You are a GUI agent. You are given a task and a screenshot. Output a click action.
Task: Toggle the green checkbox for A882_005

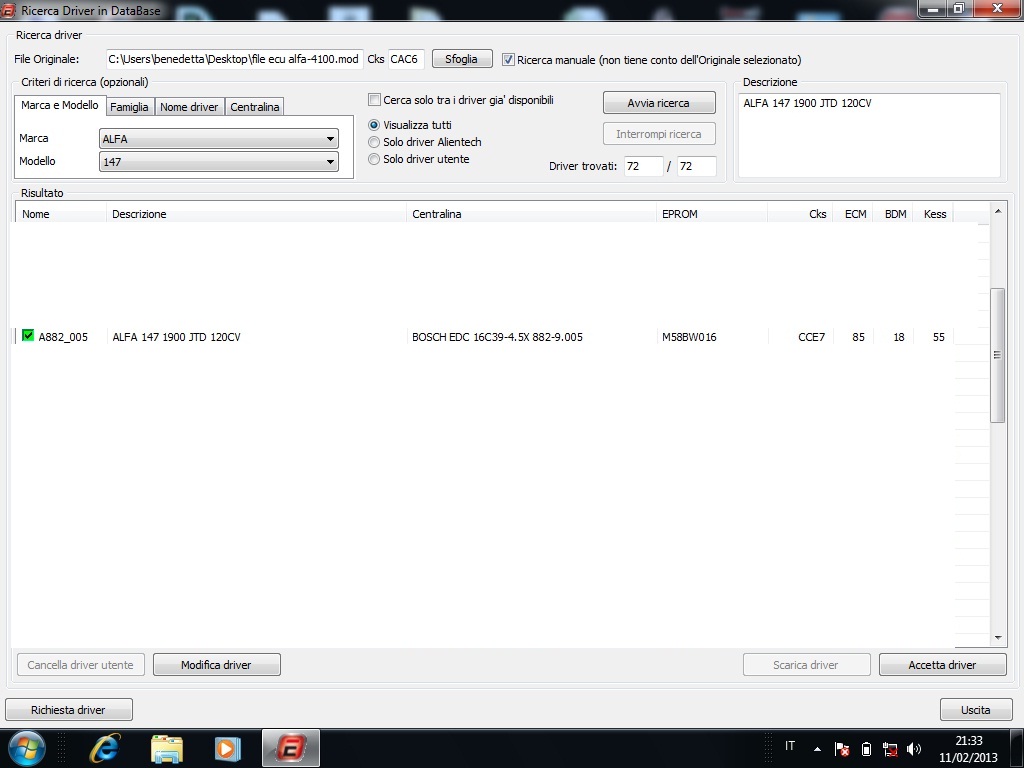click(27, 336)
